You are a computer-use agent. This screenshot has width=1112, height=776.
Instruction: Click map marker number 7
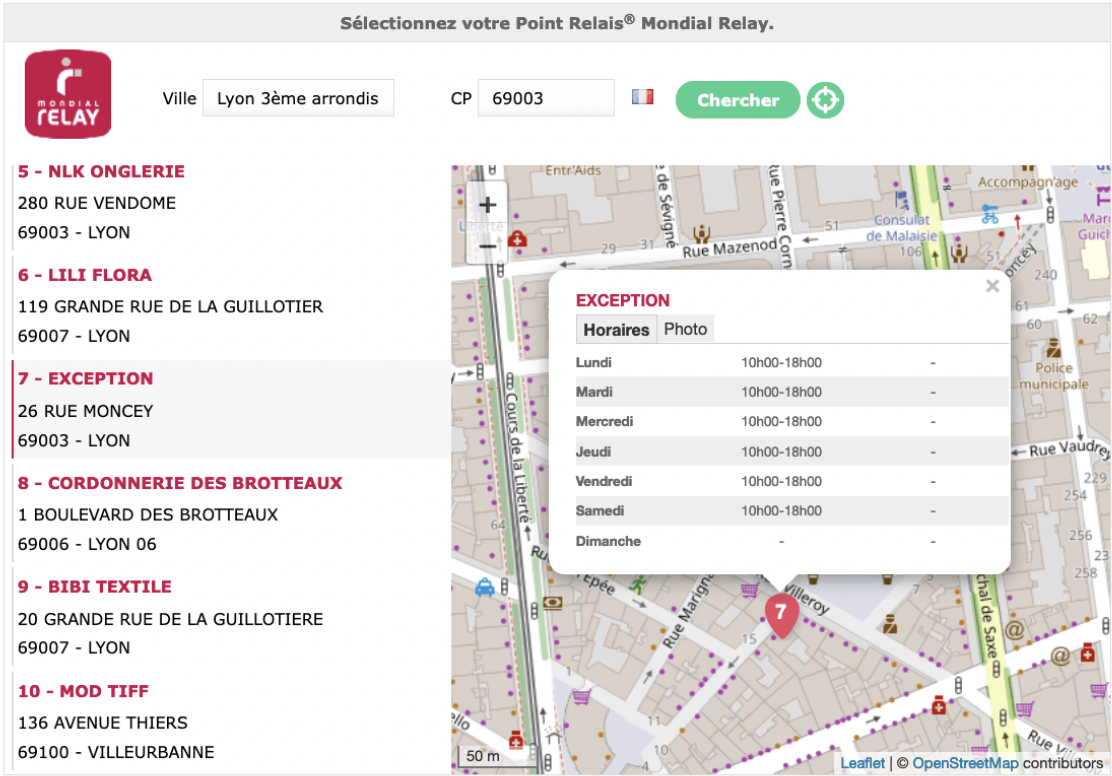(781, 615)
